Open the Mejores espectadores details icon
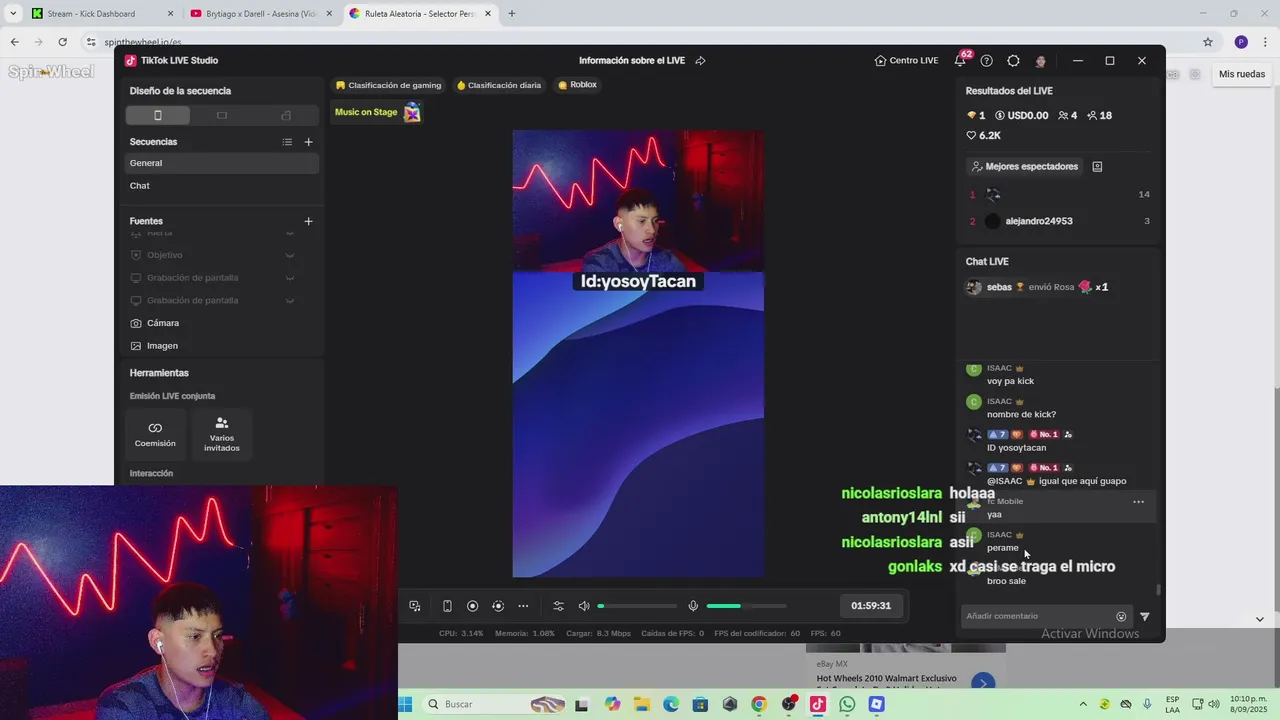 (1097, 167)
